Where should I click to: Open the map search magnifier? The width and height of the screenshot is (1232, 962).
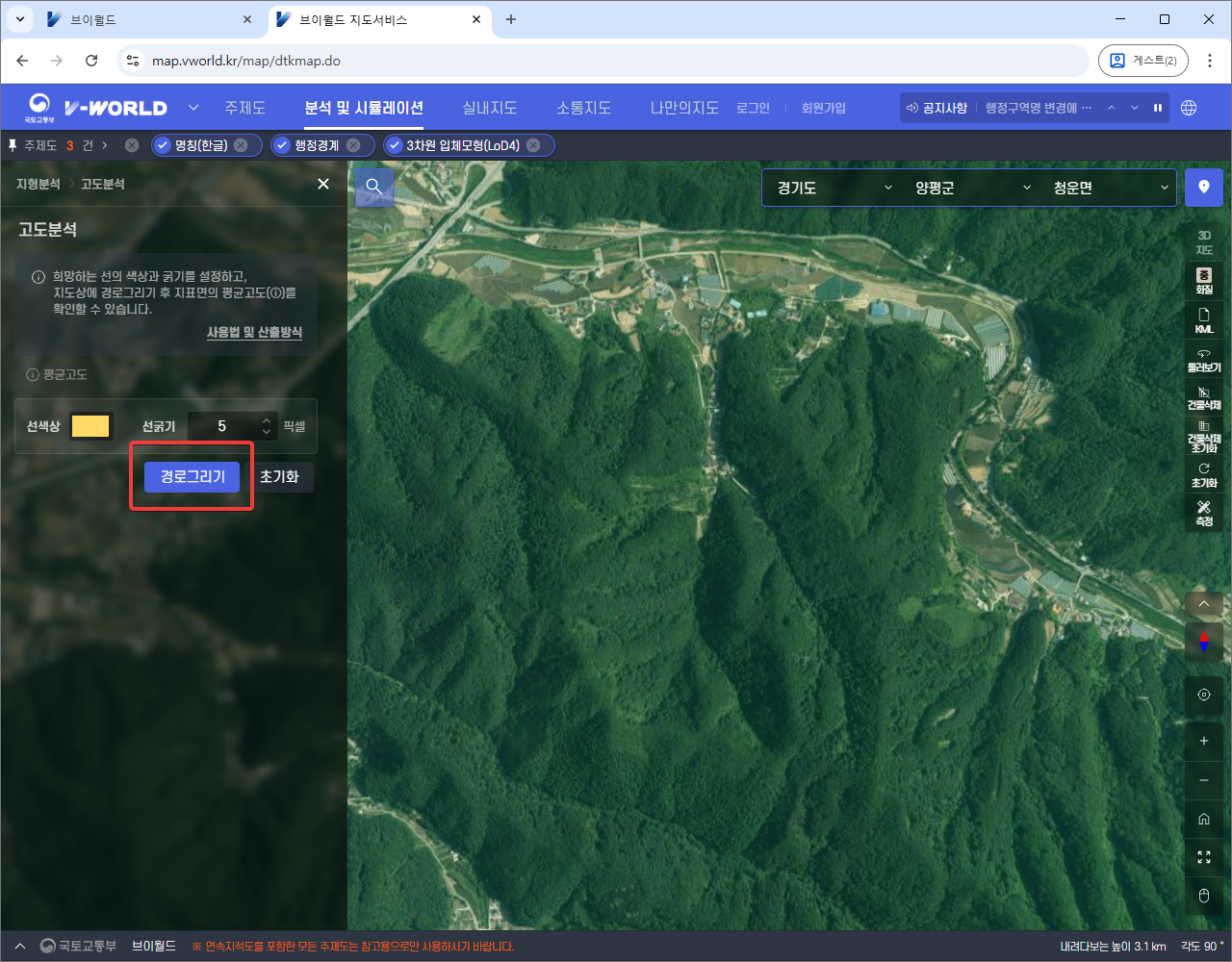coord(374,187)
